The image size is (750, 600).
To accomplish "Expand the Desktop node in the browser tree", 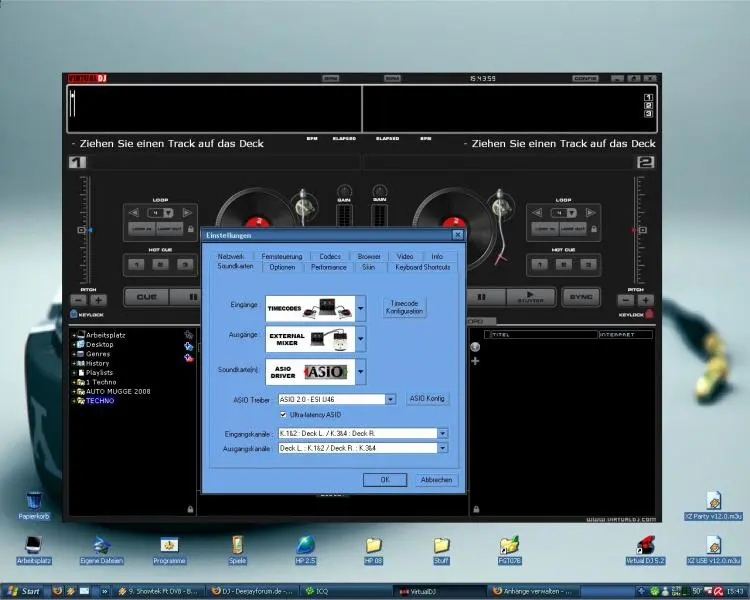I will pyautogui.click(x=75, y=345).
